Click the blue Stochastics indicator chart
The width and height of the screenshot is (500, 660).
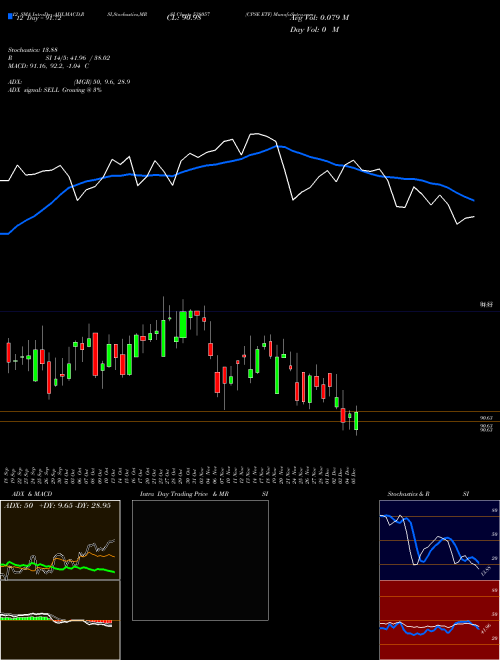pos(439,540)
